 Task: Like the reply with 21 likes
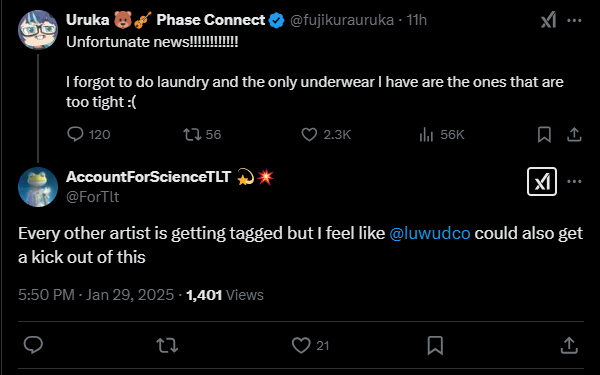point(301,345)
